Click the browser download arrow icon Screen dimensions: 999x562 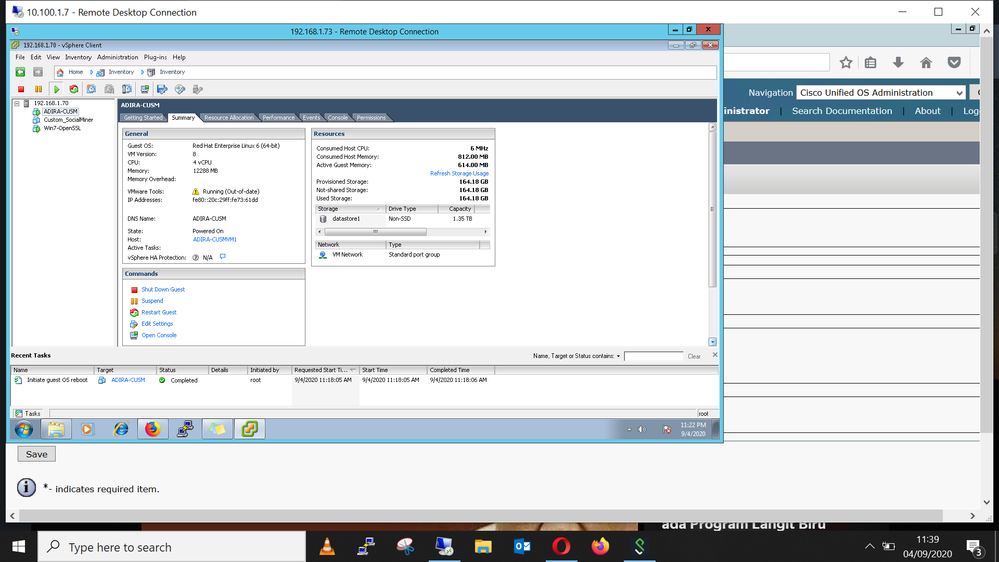tap(898, 62)
